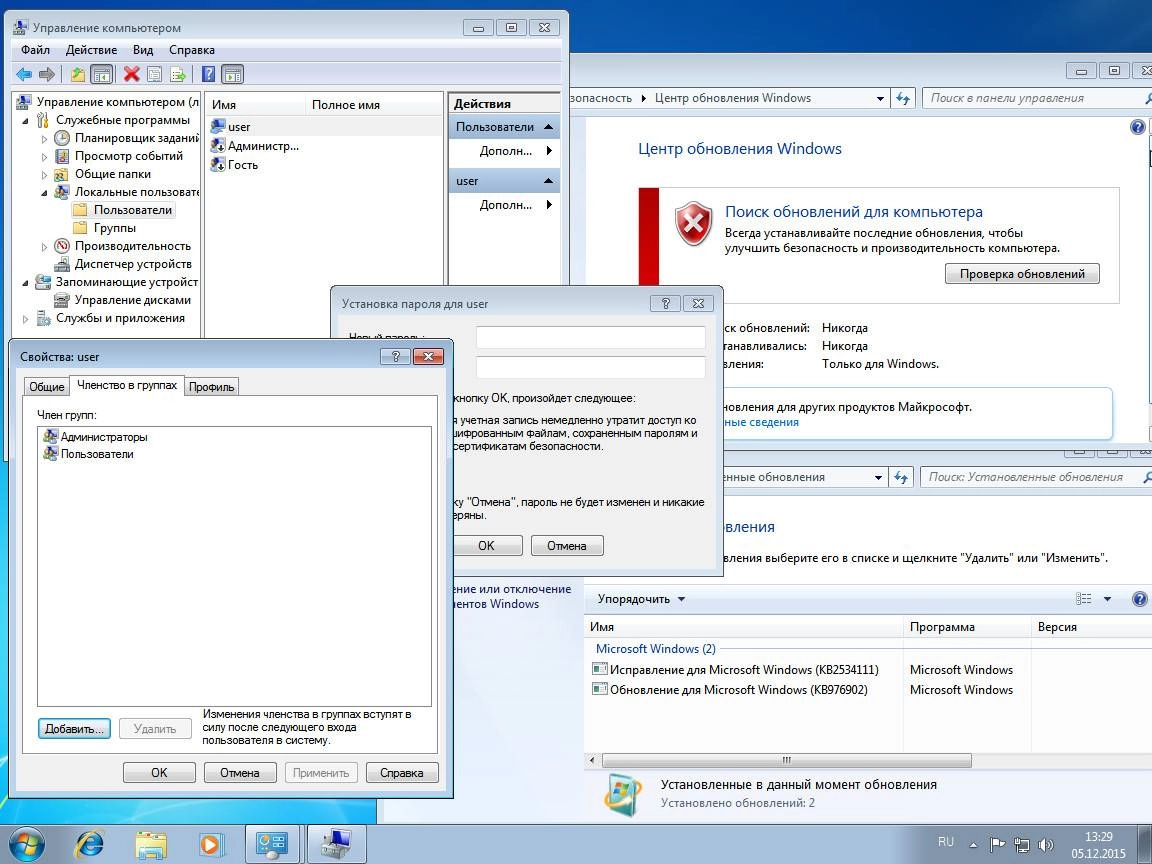Screen dimensions: 1152x864
Task: Switch to Computer Management taskbar button
Action: click(336, 844)
